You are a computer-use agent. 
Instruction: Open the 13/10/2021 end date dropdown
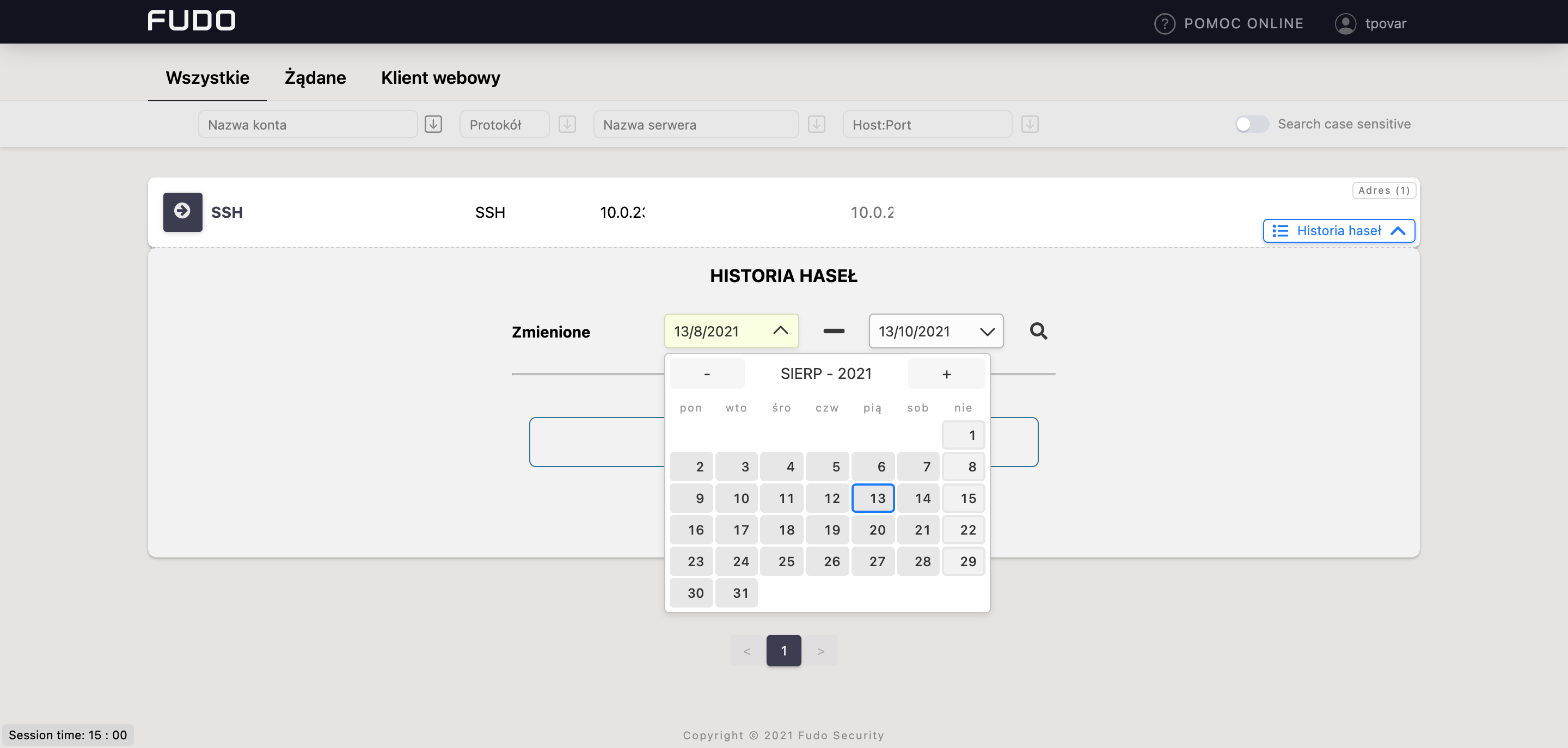(986, 331)
